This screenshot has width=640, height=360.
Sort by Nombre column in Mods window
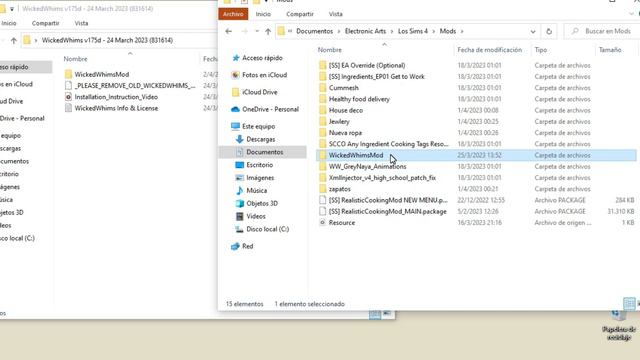[329, 50]
